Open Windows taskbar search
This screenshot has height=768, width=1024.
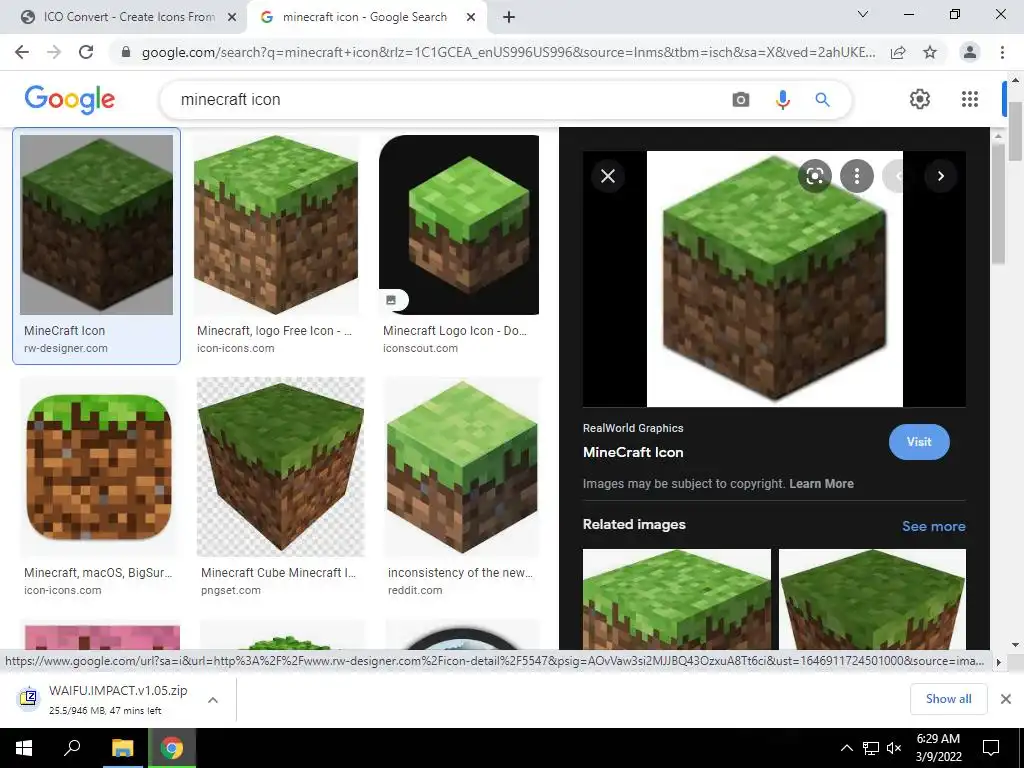[72, 748]
